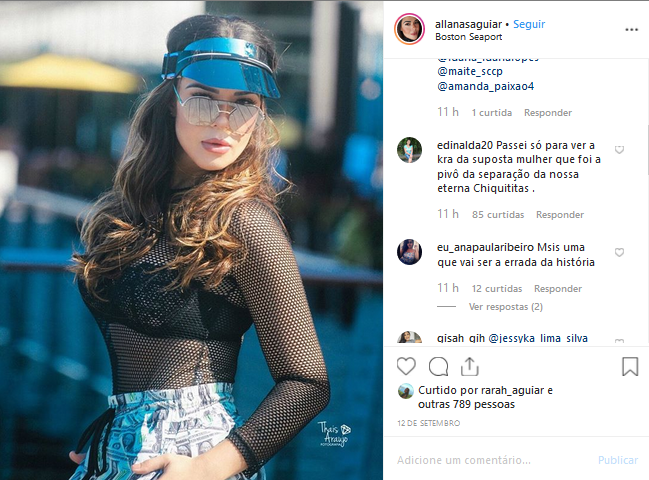The image size is (649, 480).
Task: Open allanasaguiar's profile picture story
Action: [409, 29]
